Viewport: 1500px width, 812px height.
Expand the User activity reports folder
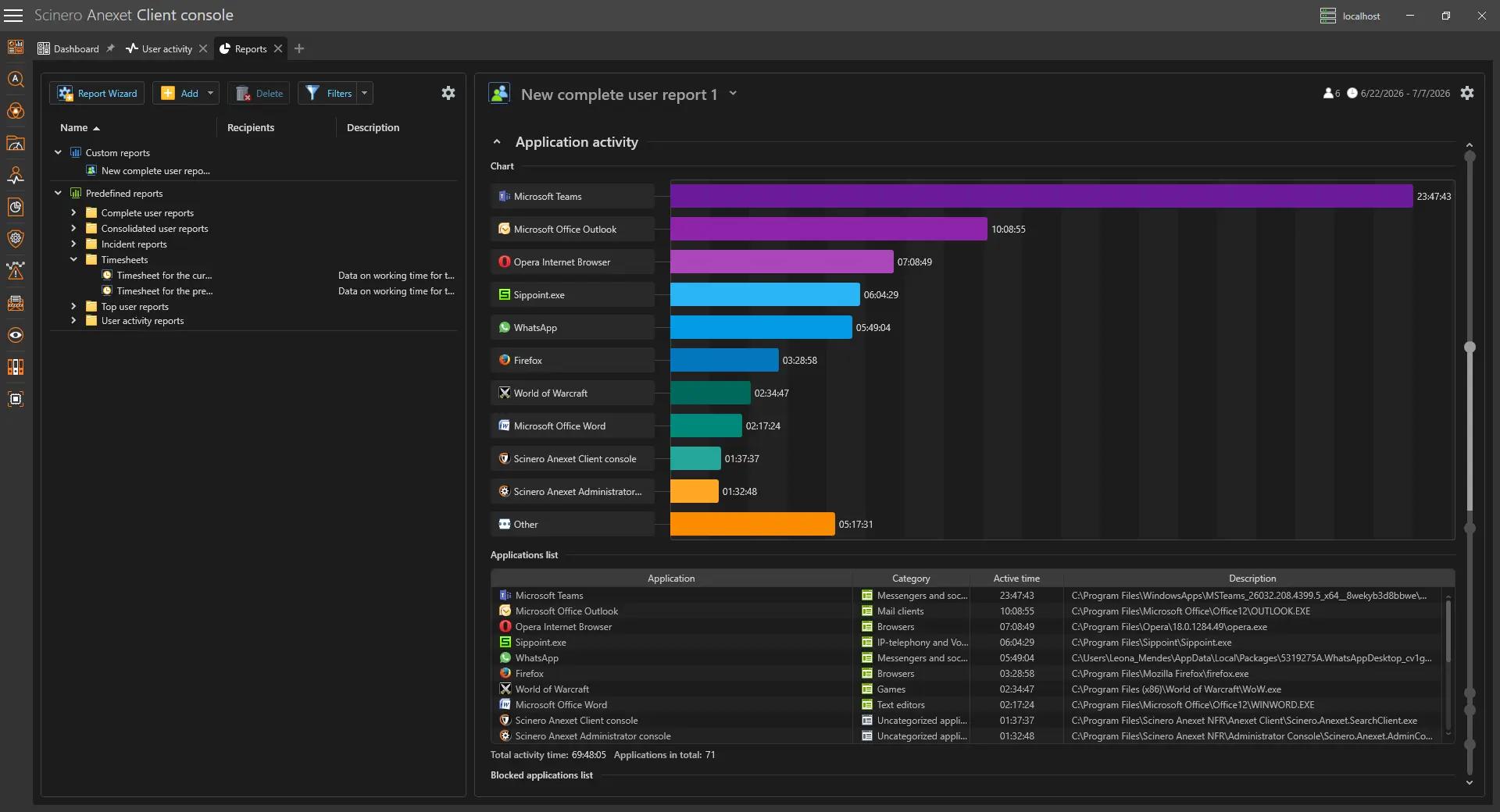tap(73, 320)
